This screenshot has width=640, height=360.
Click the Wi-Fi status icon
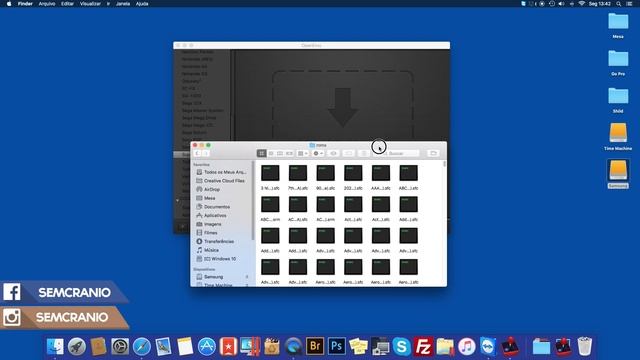coord(582,4)
